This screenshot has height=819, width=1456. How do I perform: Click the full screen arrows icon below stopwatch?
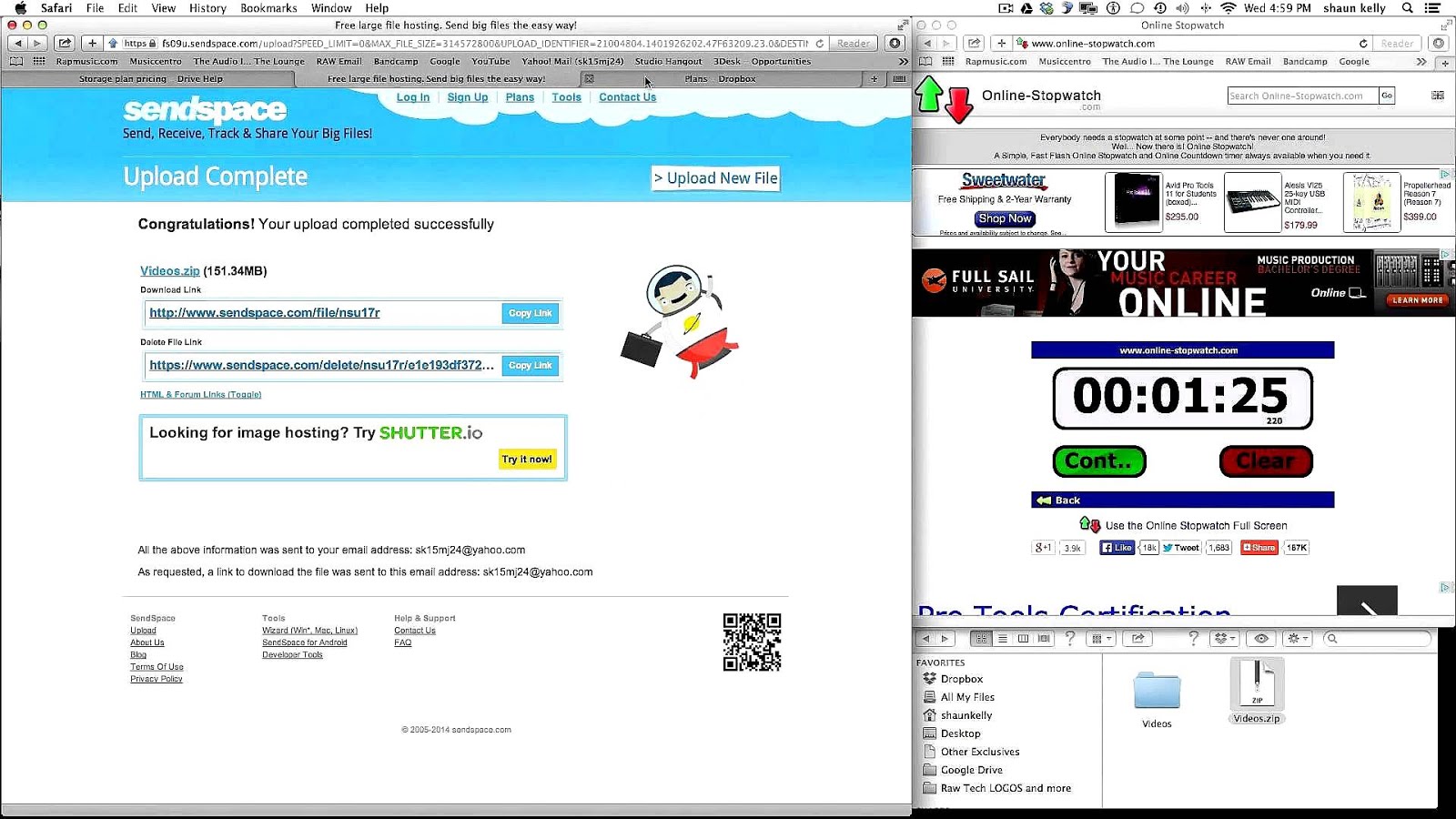click(x=1089, y=524)
